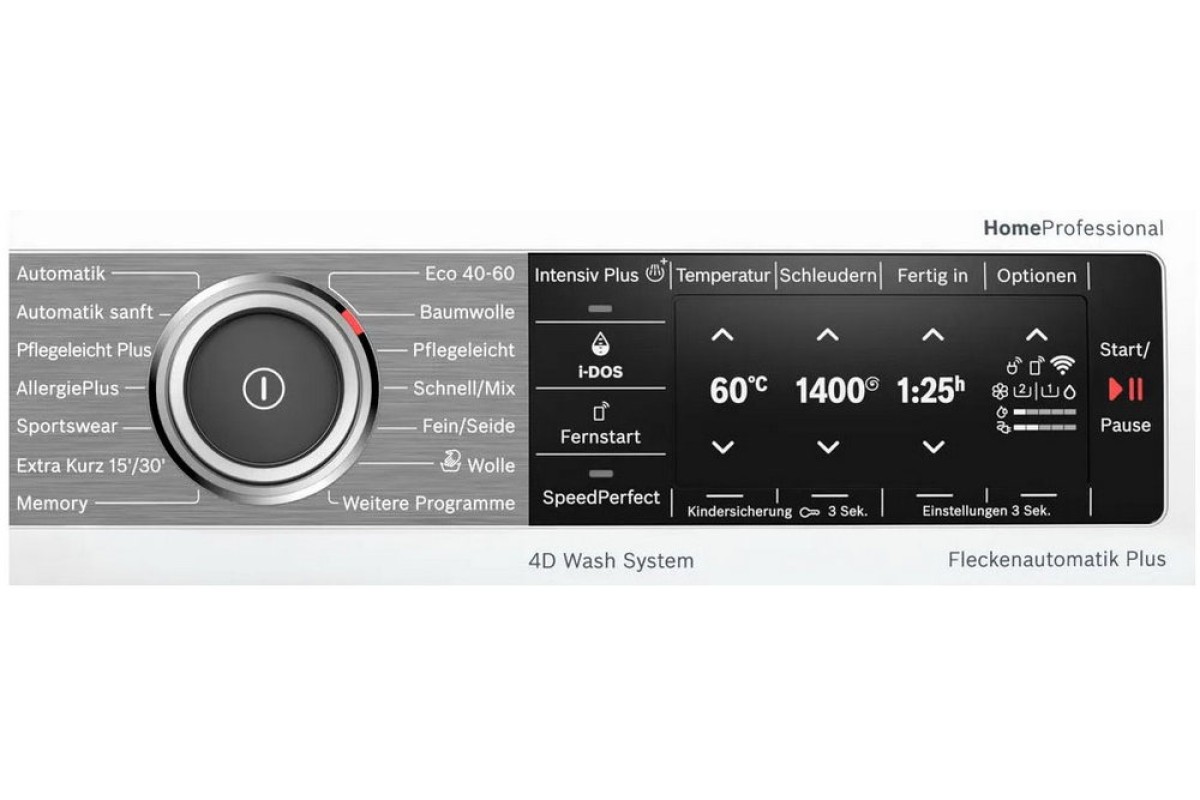Screen dimensions: 1200x800
Task: Tap the Start/ label
Action: tap(1125, 350)
